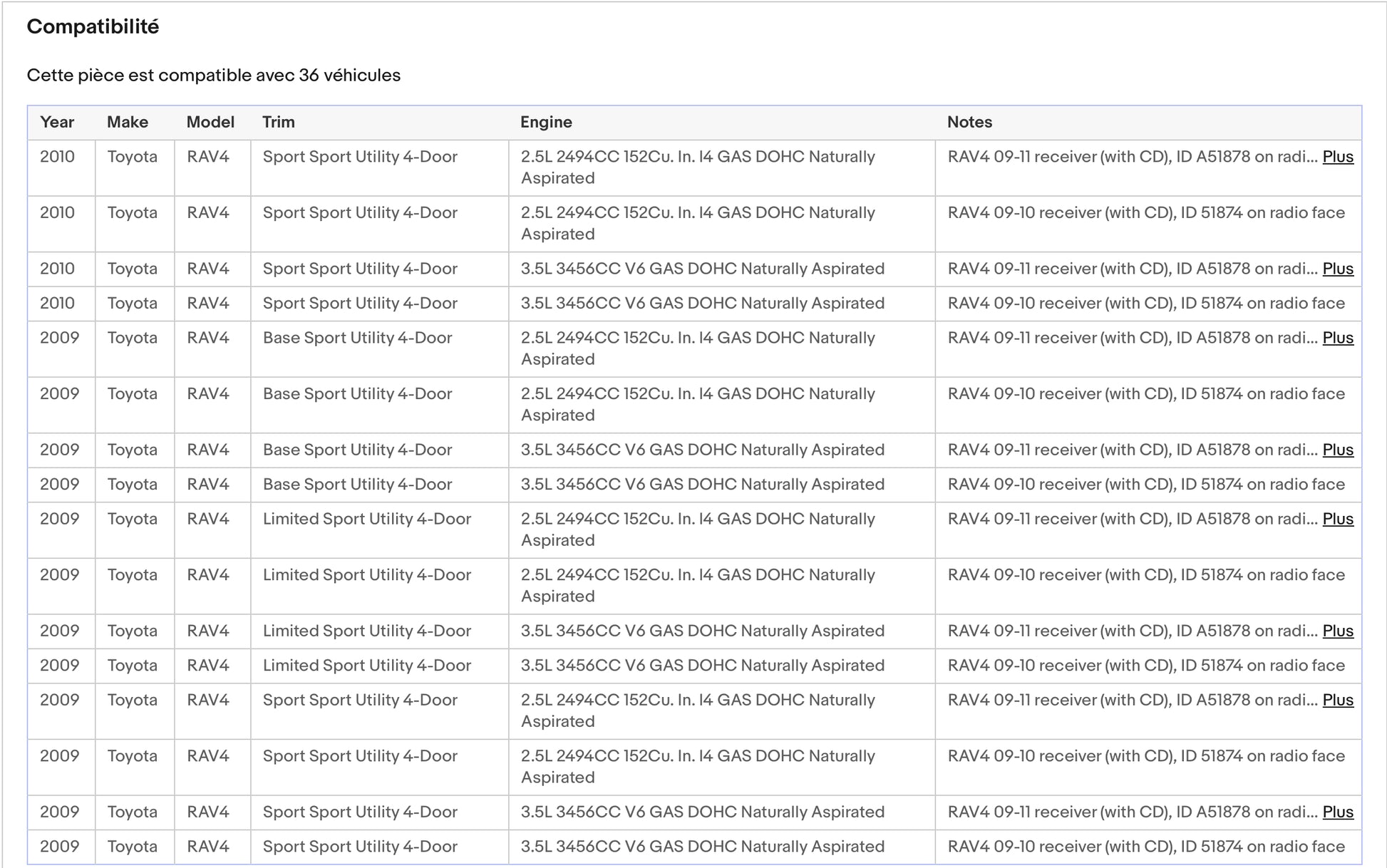Click the Make column header
The image size is (1387, 868).
pyautogui.click(x=128, y=122)
